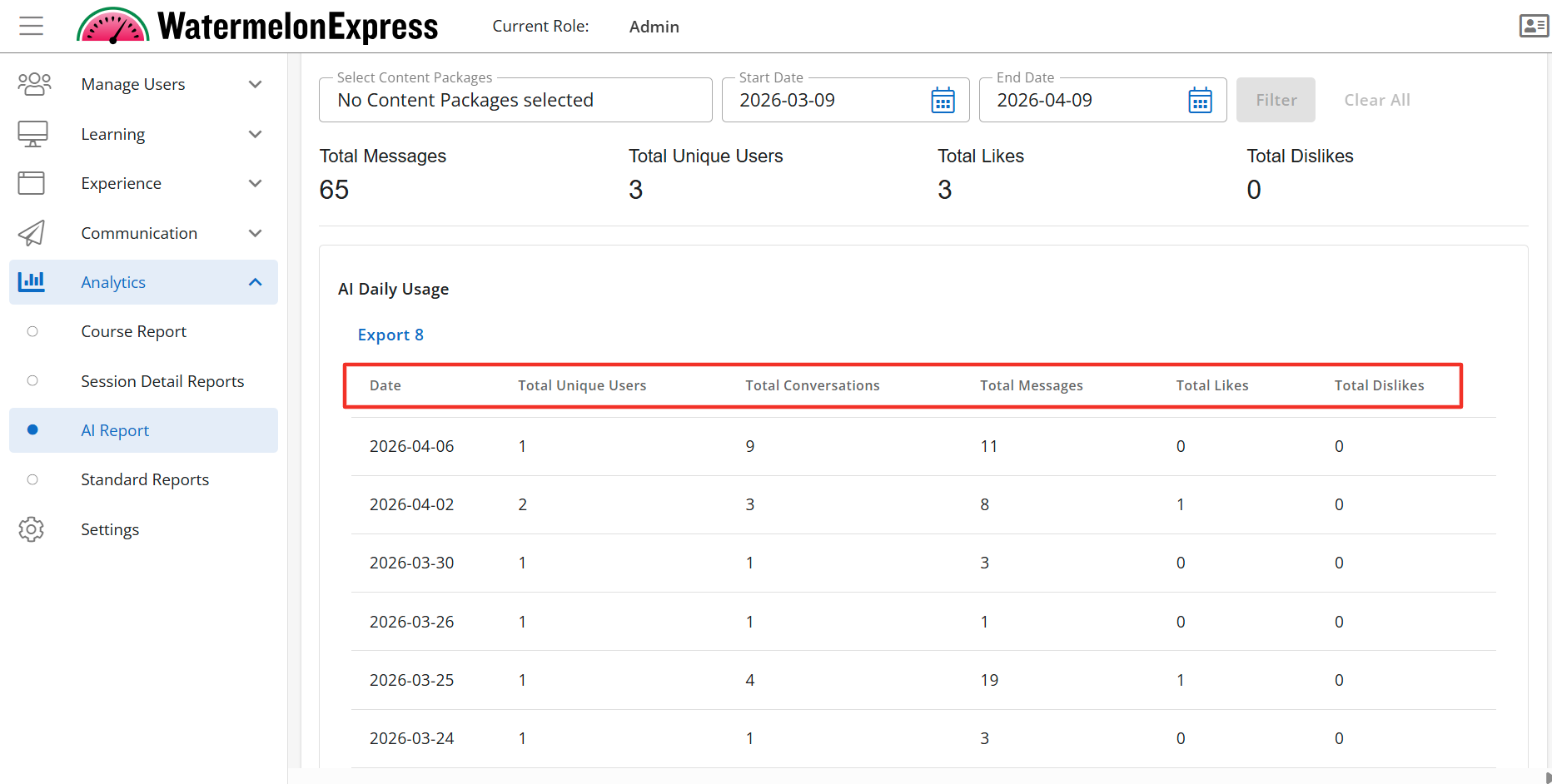Click the Manage Users people icon
This screenshot has width=1552, height=784.
pos(34,84)
